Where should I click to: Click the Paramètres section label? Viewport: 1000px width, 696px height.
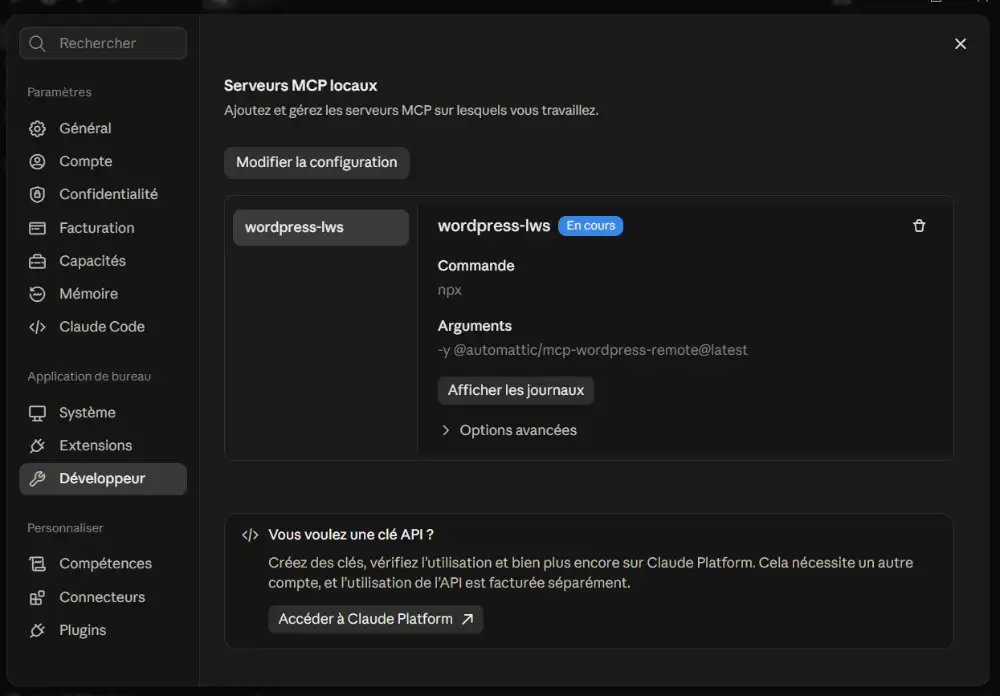tap(59, 93)
